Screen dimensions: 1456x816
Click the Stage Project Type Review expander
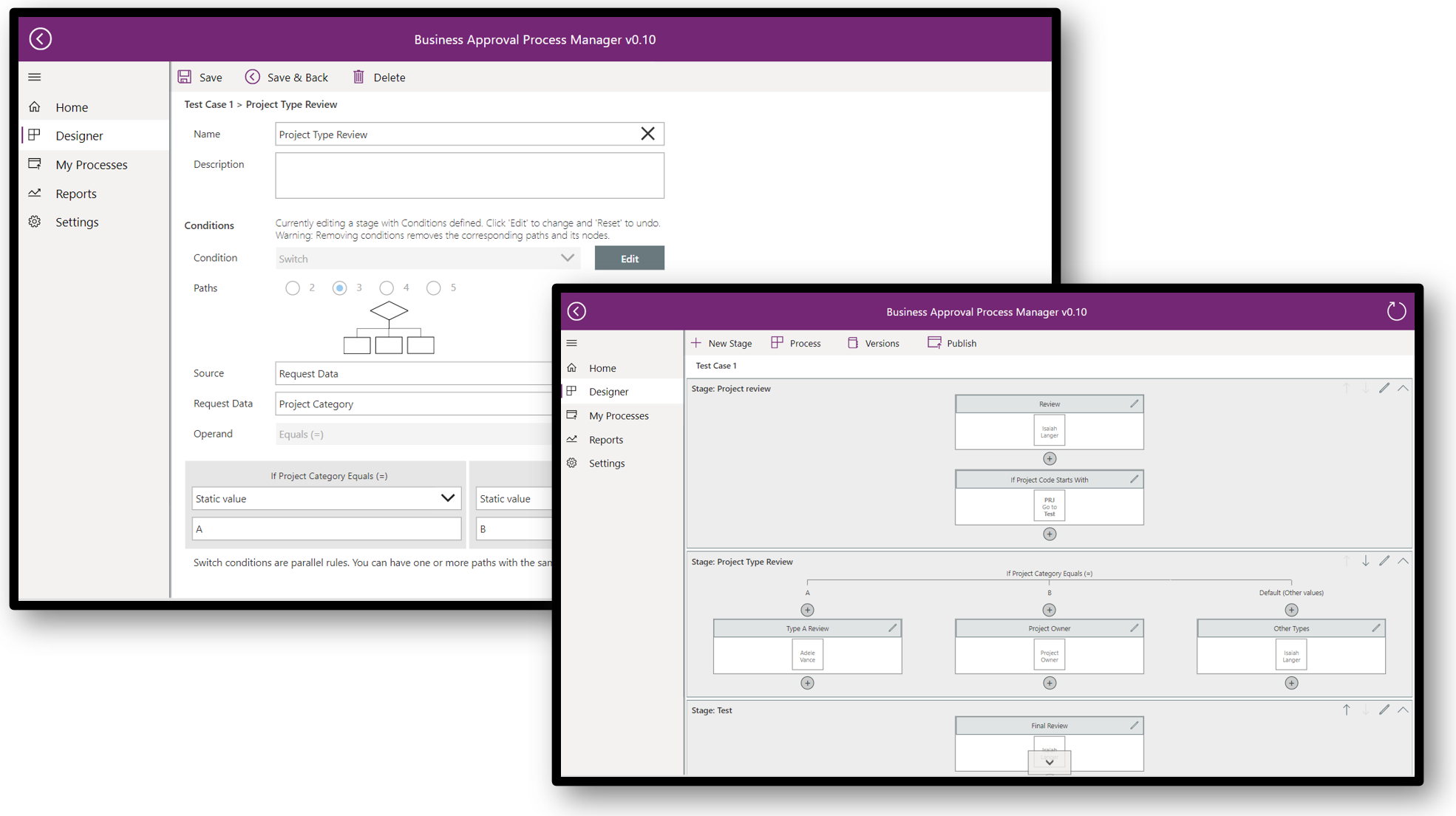pos(1406,561)
